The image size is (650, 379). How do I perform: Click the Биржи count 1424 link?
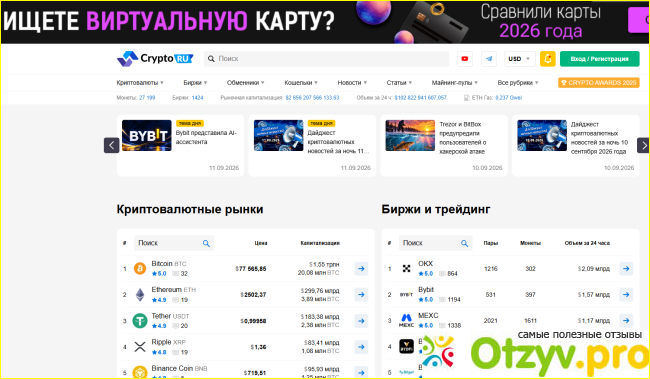[x=197, y=98]
